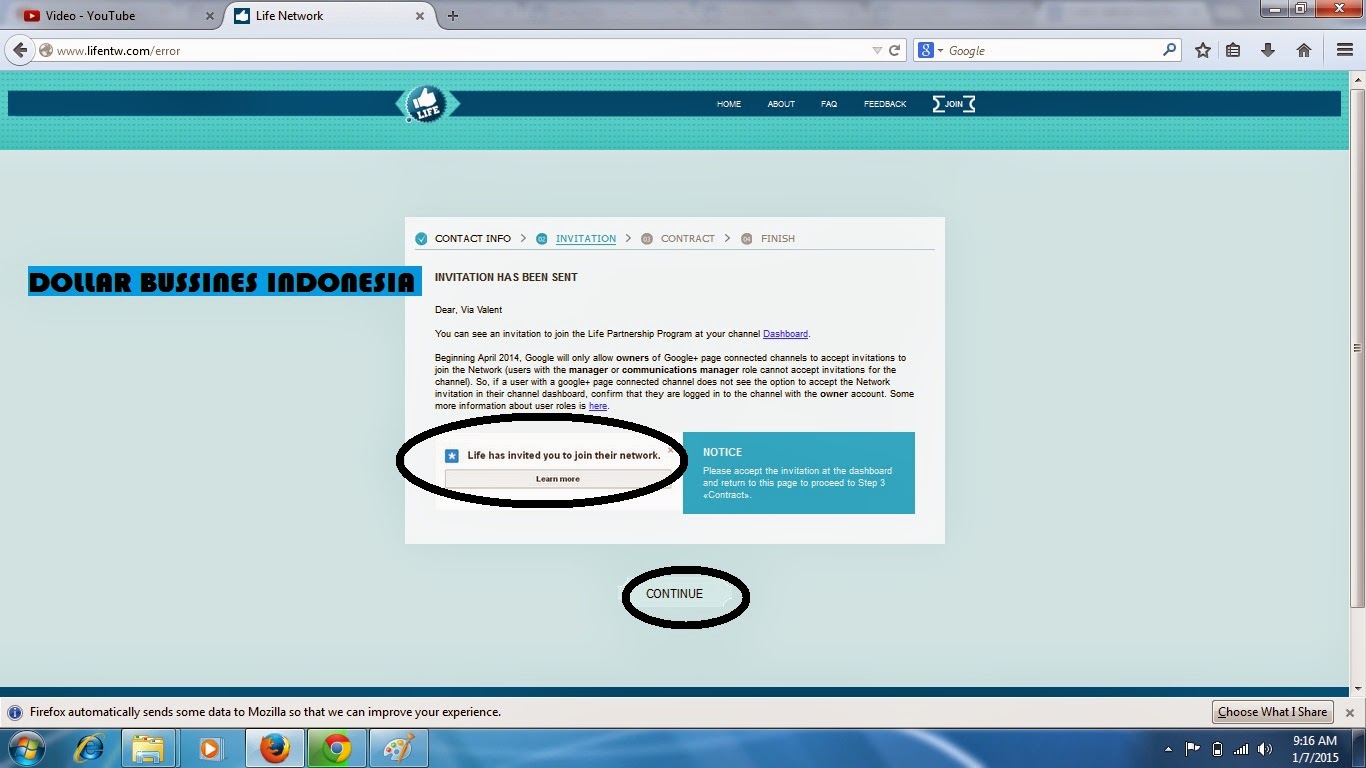Open Google Chrome from taskbar

336,748
